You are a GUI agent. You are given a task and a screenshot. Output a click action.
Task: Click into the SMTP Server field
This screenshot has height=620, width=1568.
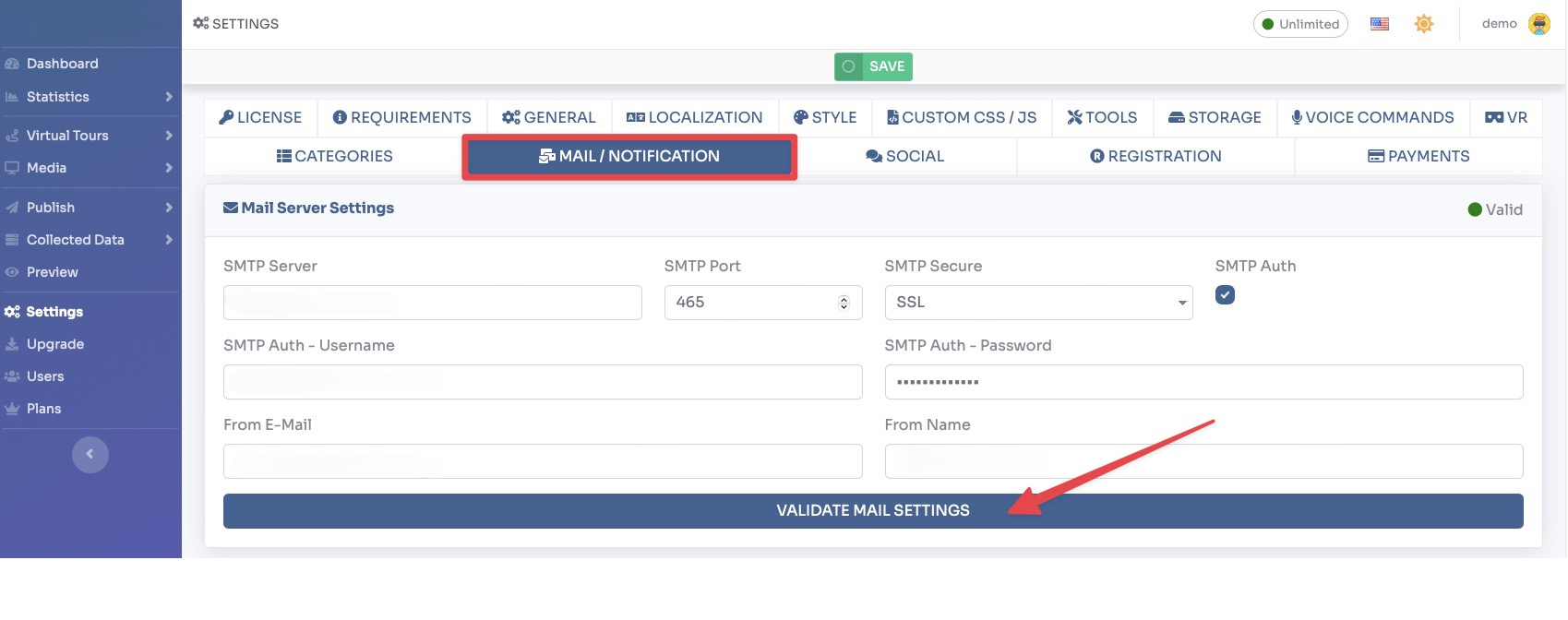coord(433,303)
